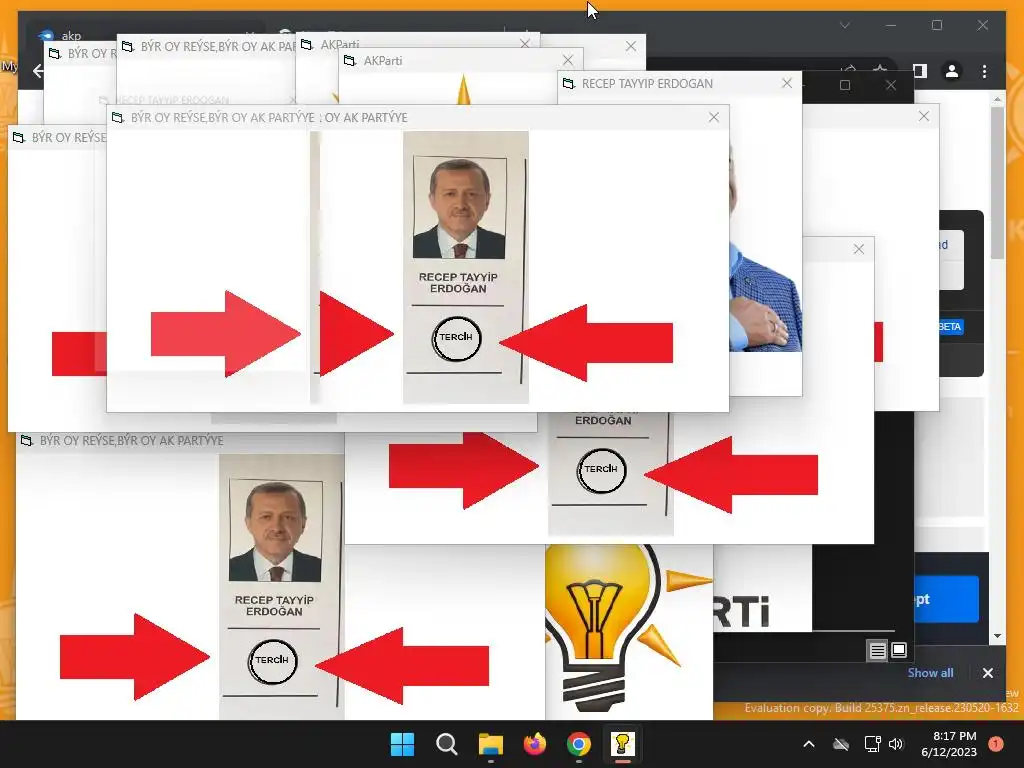Open the Windows Start menu
The width and height of the screenshot is (1024, 768).
click(402, 744)
